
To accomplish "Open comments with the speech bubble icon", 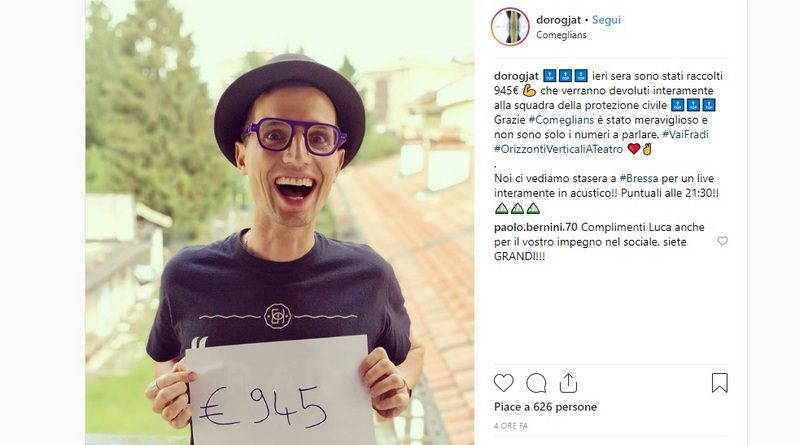I will click(x=536, y=383).
